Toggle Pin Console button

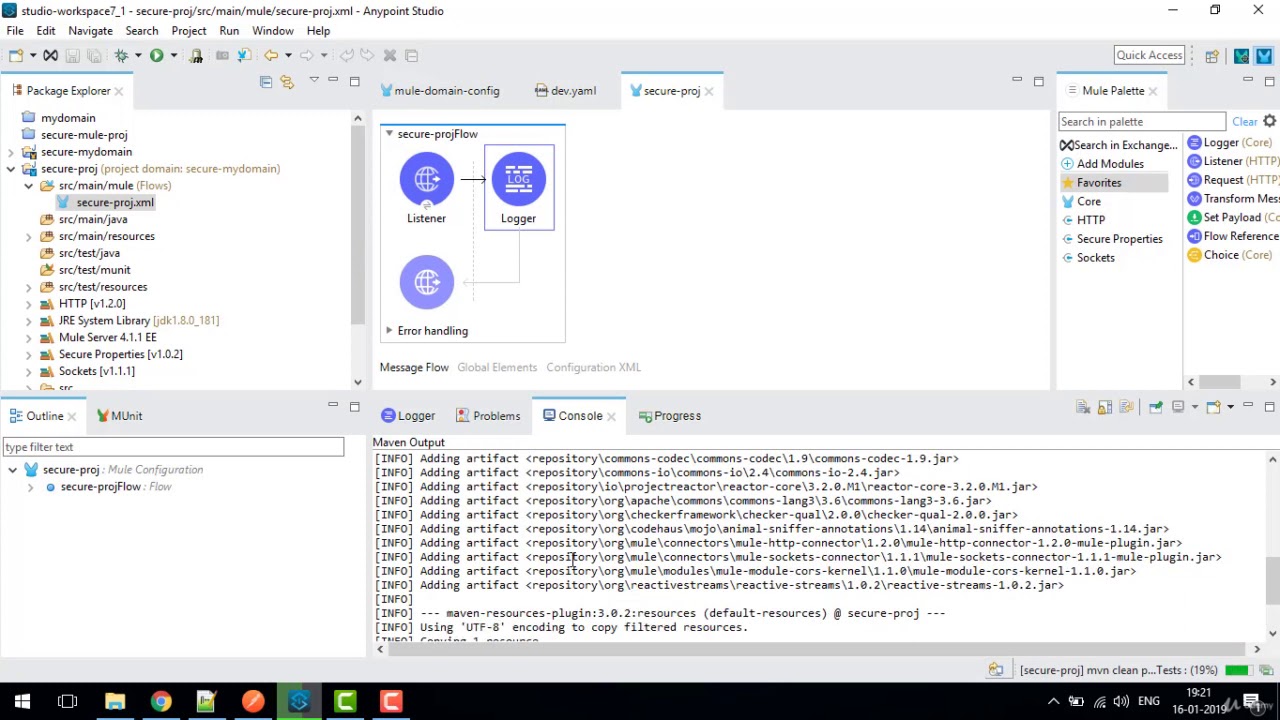point(1156,407)
